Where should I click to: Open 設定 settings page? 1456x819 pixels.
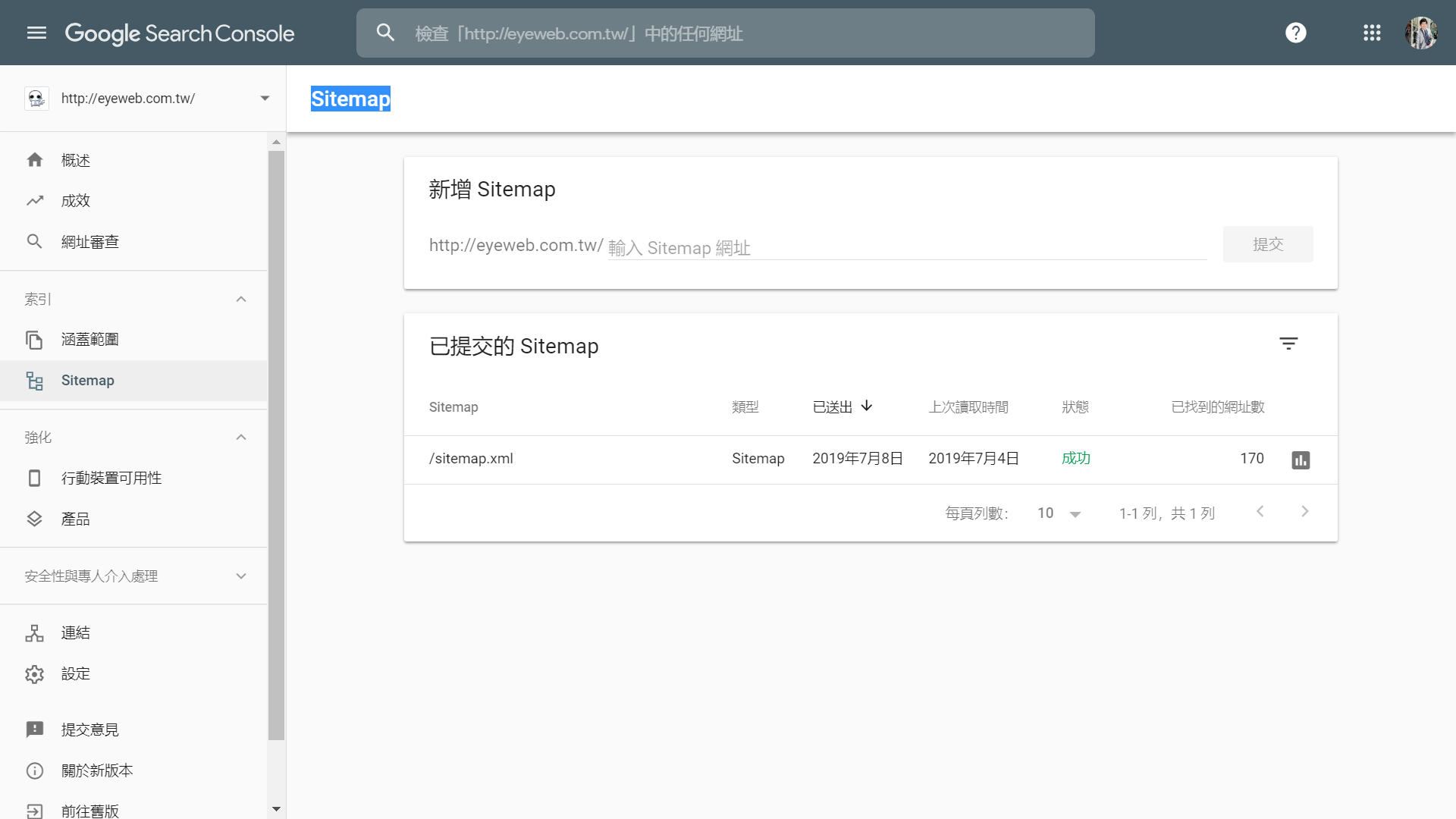click(x=133, y=674)
